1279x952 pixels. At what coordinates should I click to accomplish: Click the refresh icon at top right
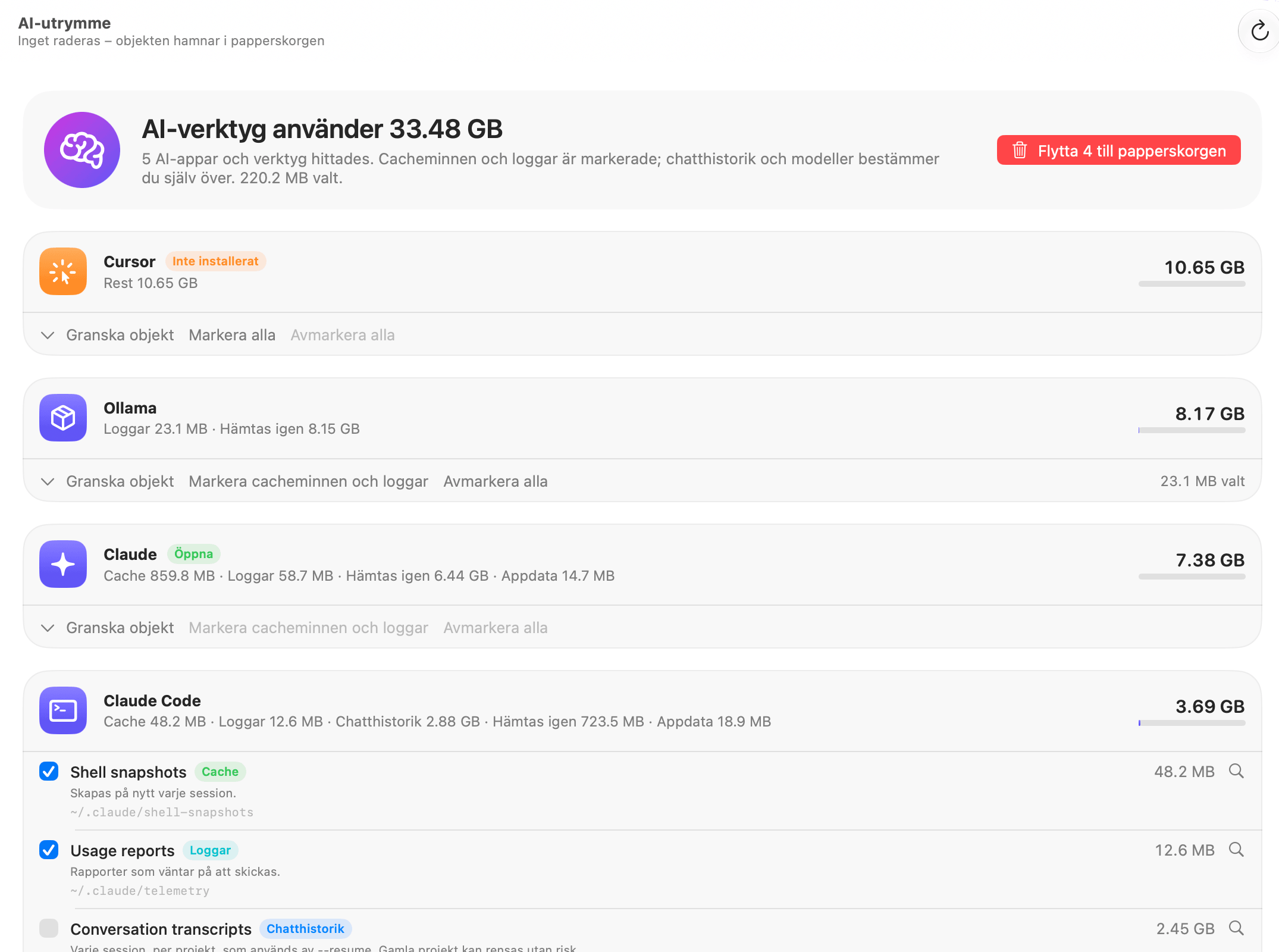pyautogui.click(x=1259, y=31)
